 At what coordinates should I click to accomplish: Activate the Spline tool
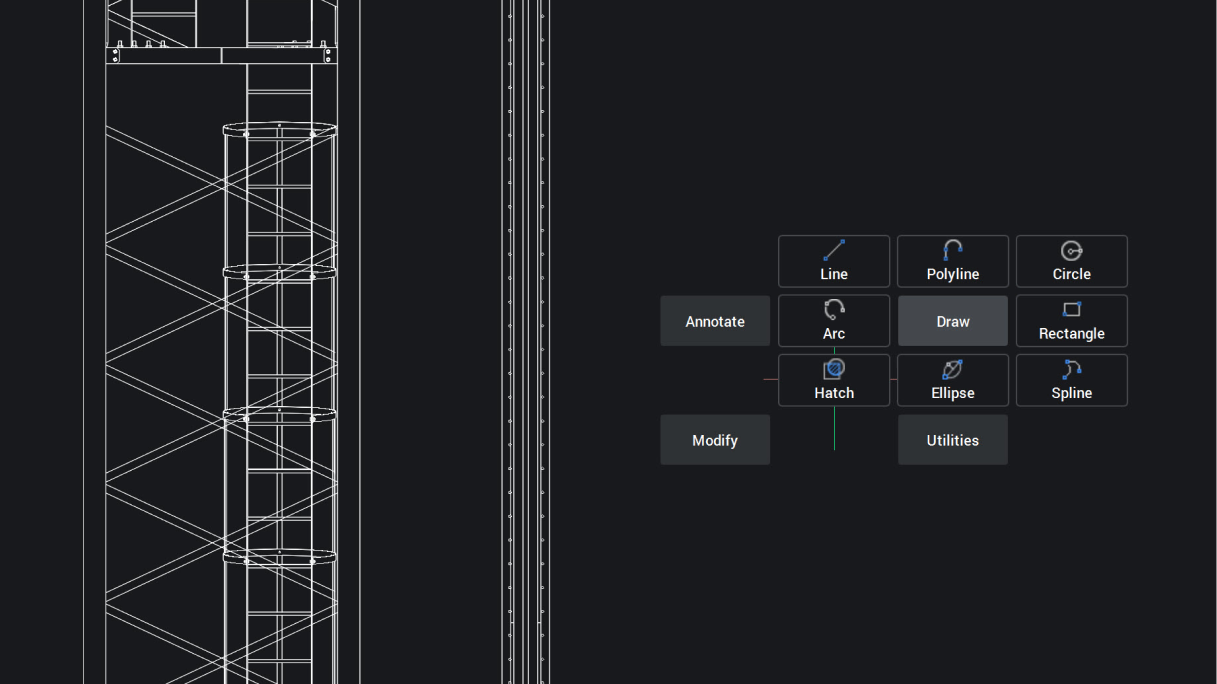point(1072,380)
